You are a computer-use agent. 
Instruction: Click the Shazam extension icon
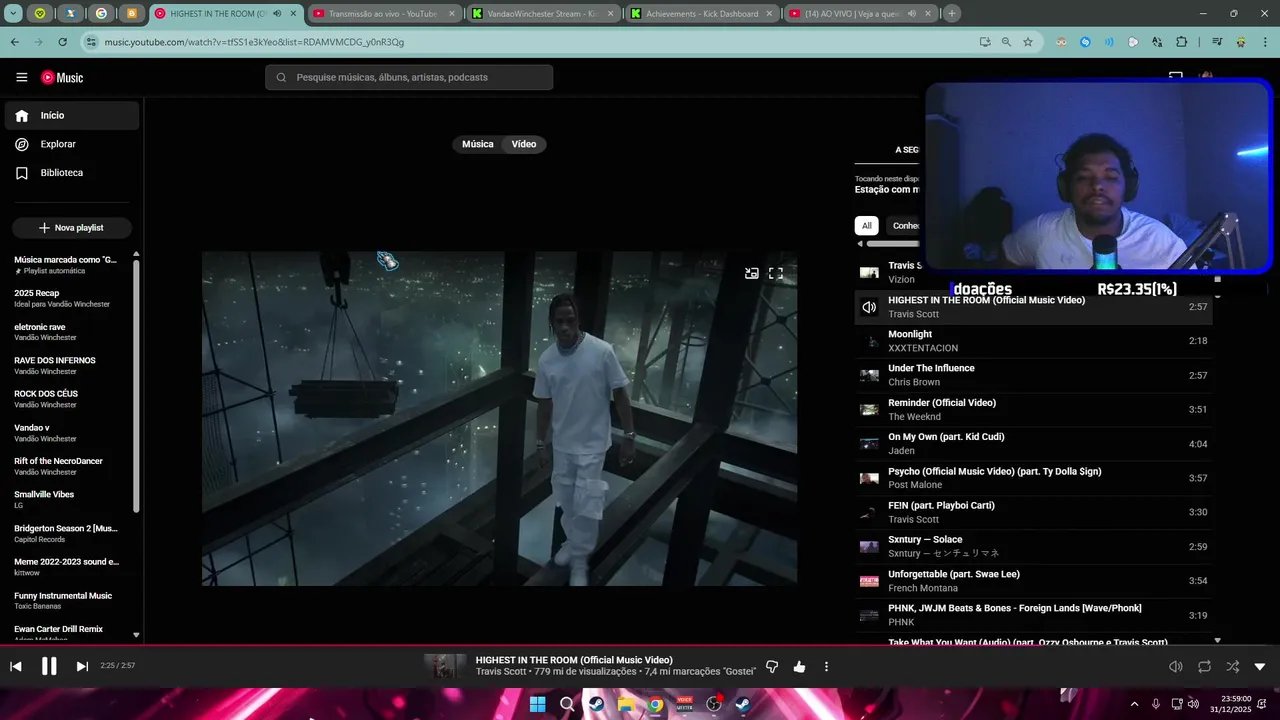coord(1085,42)
